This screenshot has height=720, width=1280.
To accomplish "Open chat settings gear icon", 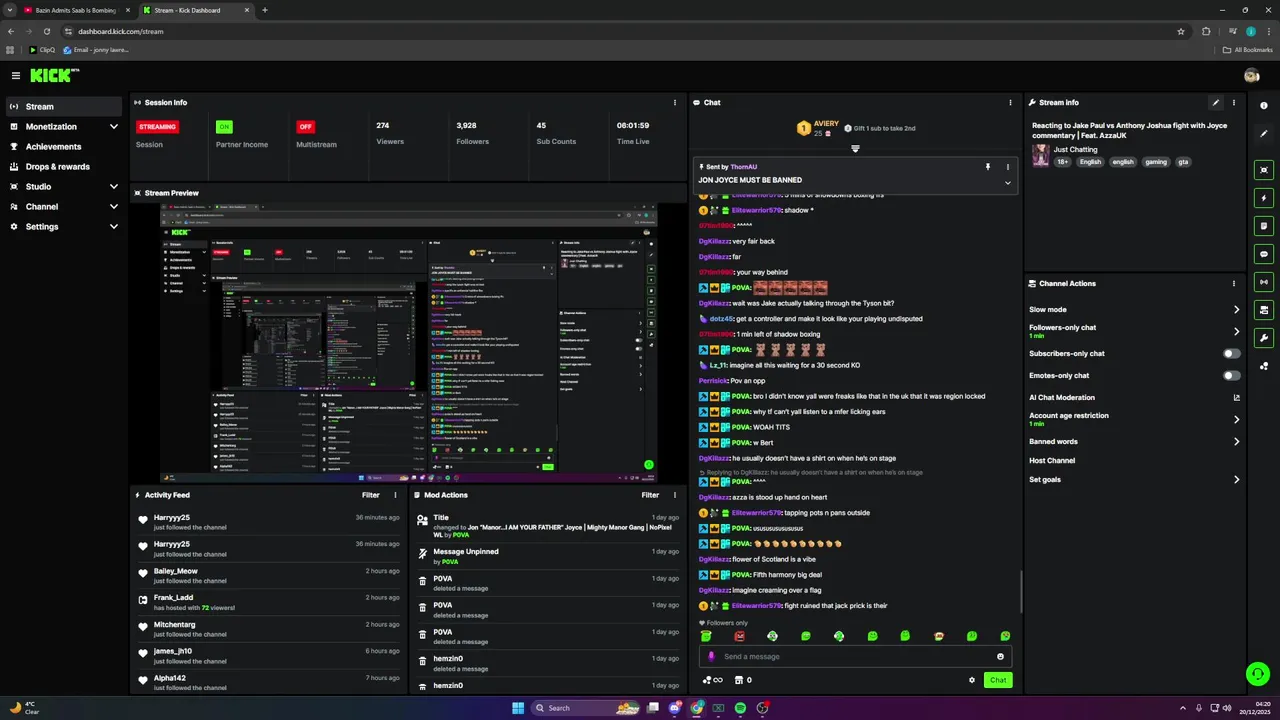I will pos(971,680).
